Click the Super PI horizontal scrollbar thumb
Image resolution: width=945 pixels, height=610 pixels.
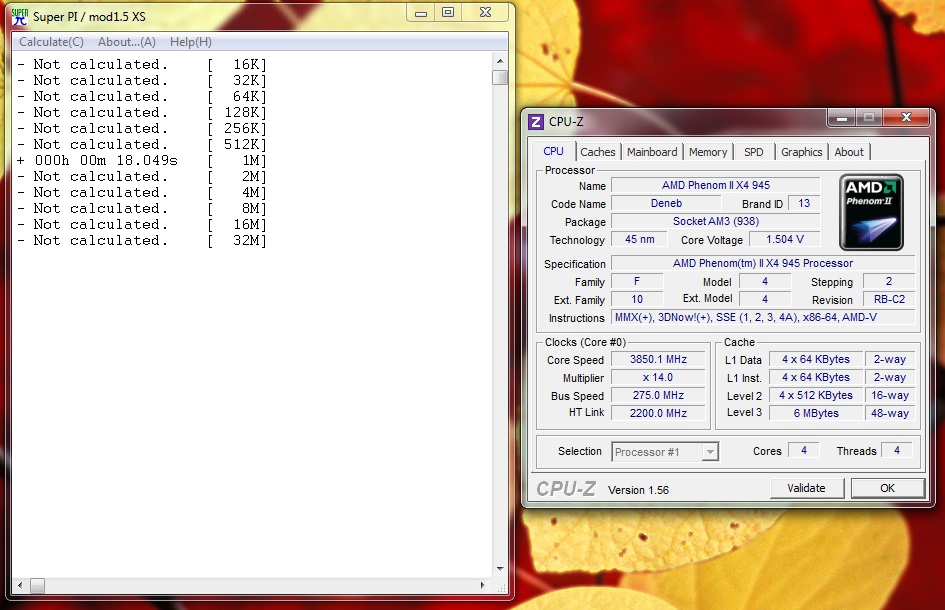pos(37,585)
